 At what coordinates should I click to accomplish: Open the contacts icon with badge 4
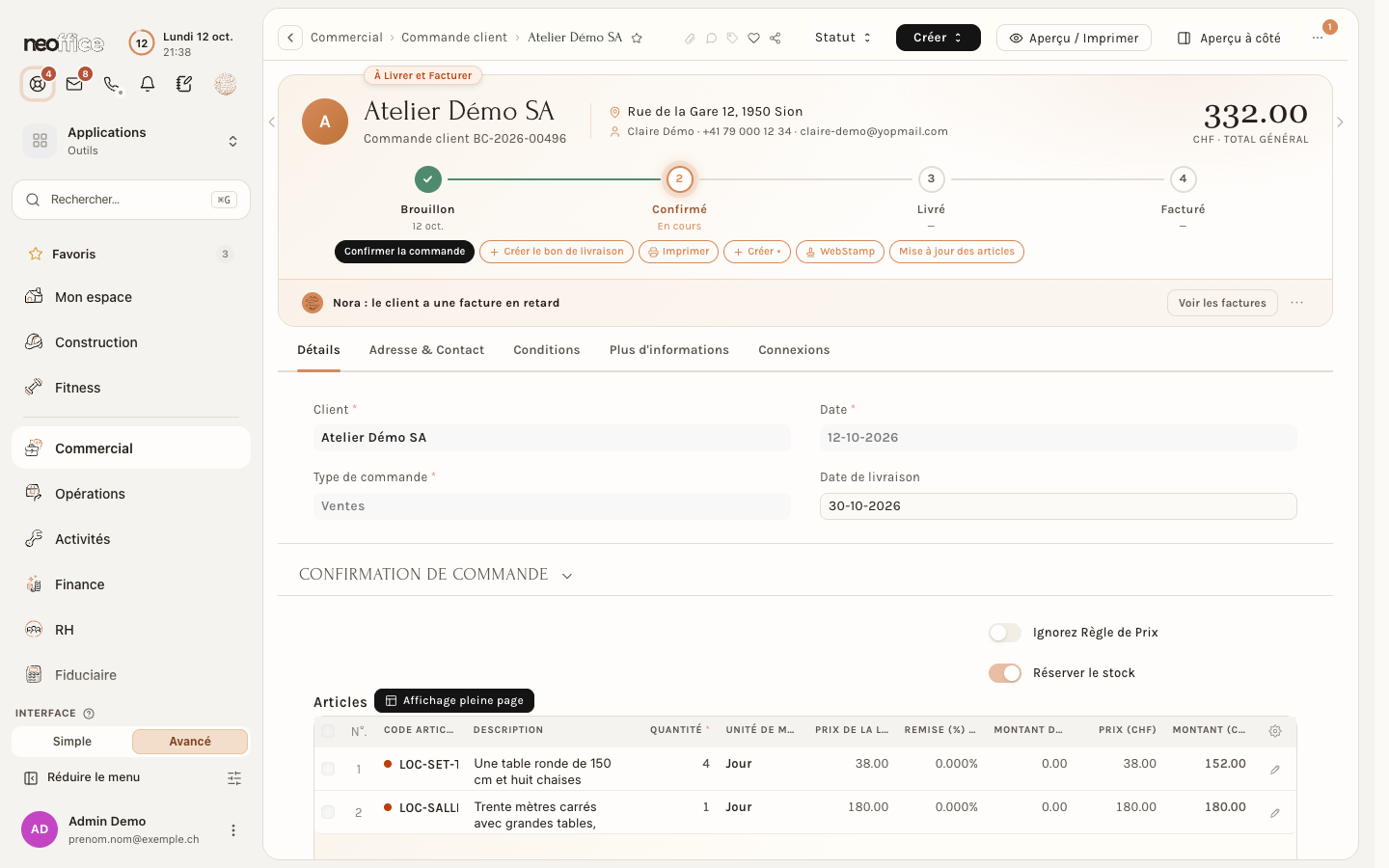coord(38,85)
